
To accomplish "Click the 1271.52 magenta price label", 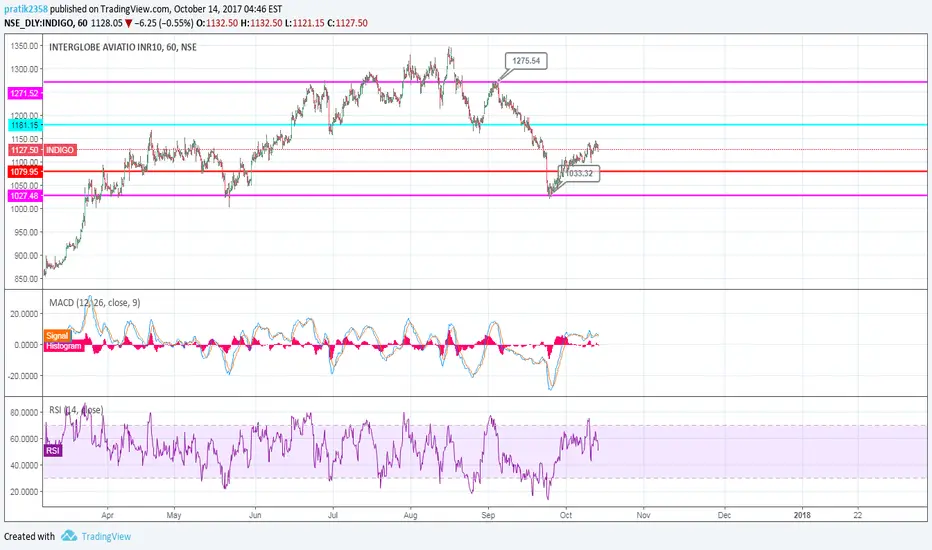I will [24, 93].
